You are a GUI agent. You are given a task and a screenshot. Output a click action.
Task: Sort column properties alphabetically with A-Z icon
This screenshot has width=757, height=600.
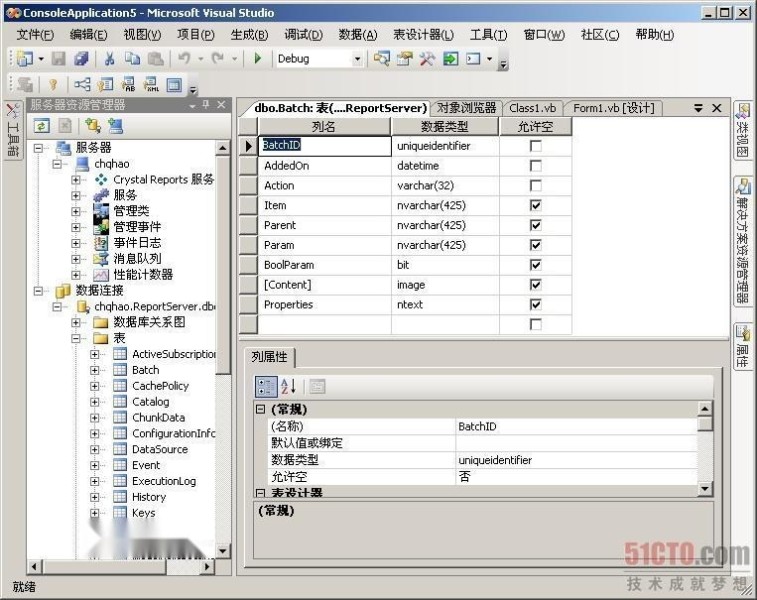click(x=288, y=386)
